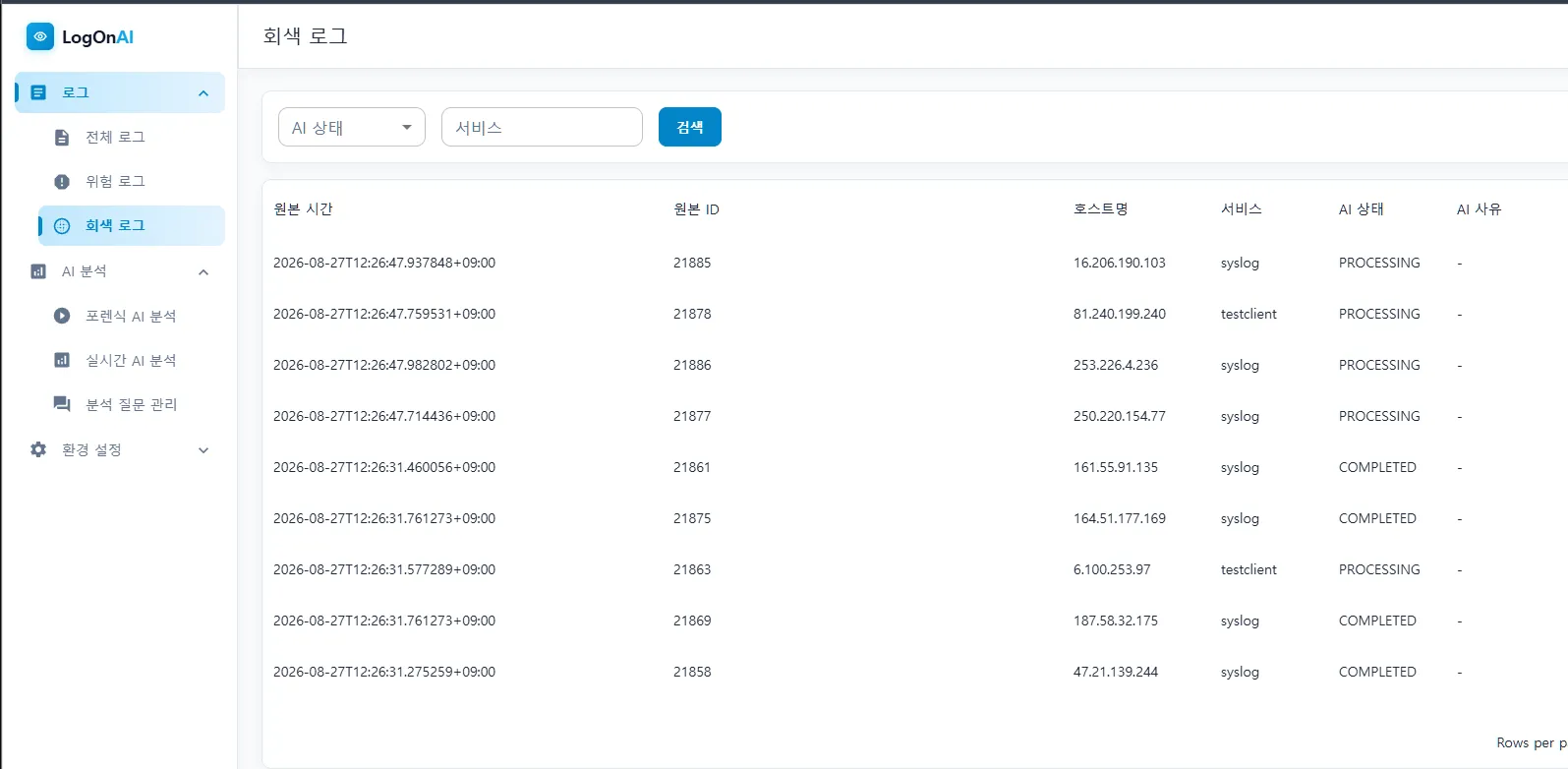The height and width of the screenshot is (769, 1568).
Task: Click the 전체 로그 file icon
Action: click(62, 138)
